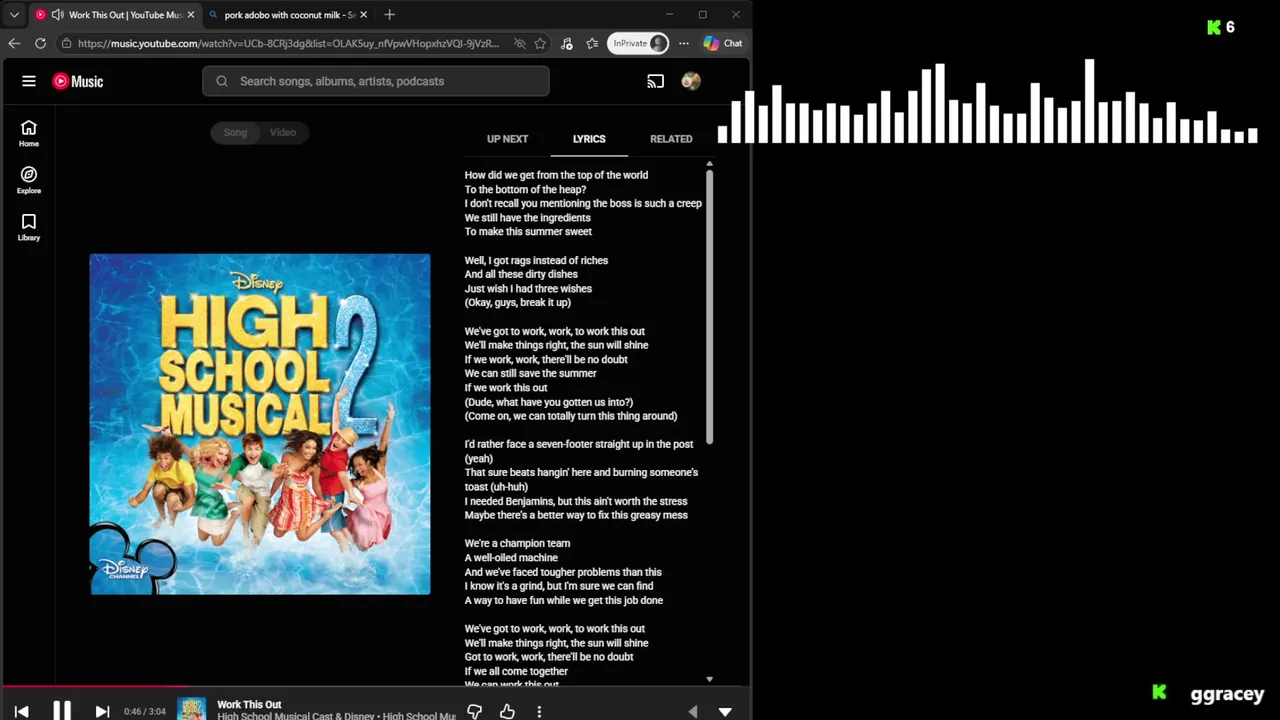The height and width of the screenshot is (720, 1280).
Task: Mute the Work This Out tab audio
Action: click(57, 15)
